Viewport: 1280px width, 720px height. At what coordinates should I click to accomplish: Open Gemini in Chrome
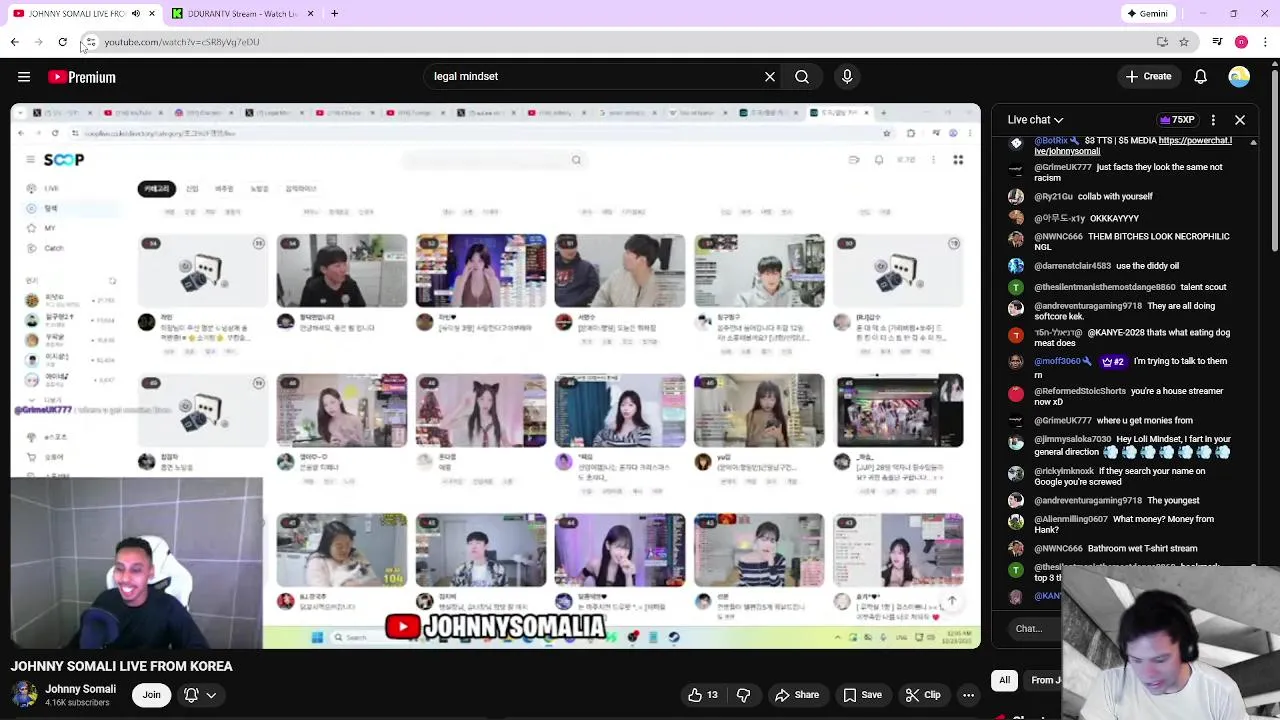tap(1147, 14)
